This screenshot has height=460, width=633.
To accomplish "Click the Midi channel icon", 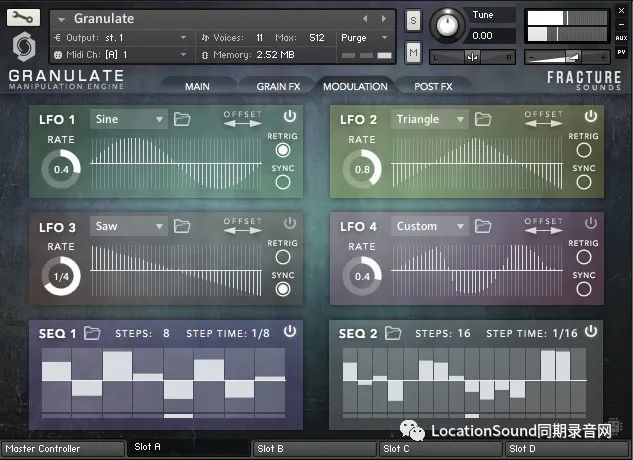I will 58,55.
